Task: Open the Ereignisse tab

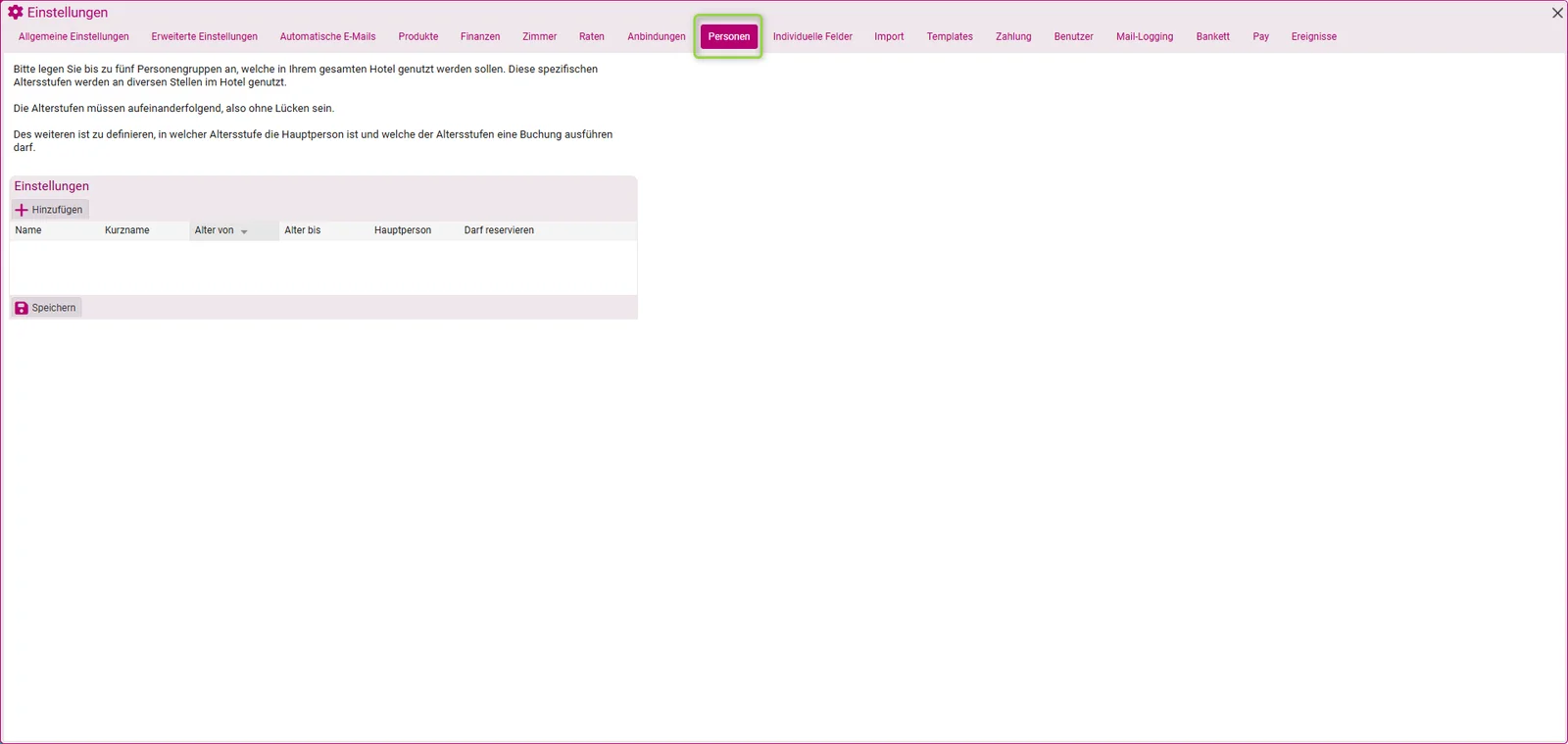Action: pos(1313,36)
